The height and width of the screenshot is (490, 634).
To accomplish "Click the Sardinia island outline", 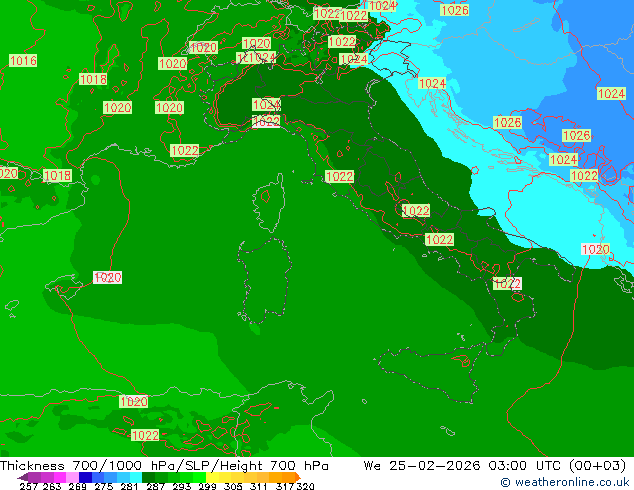I will pos(265,280).
